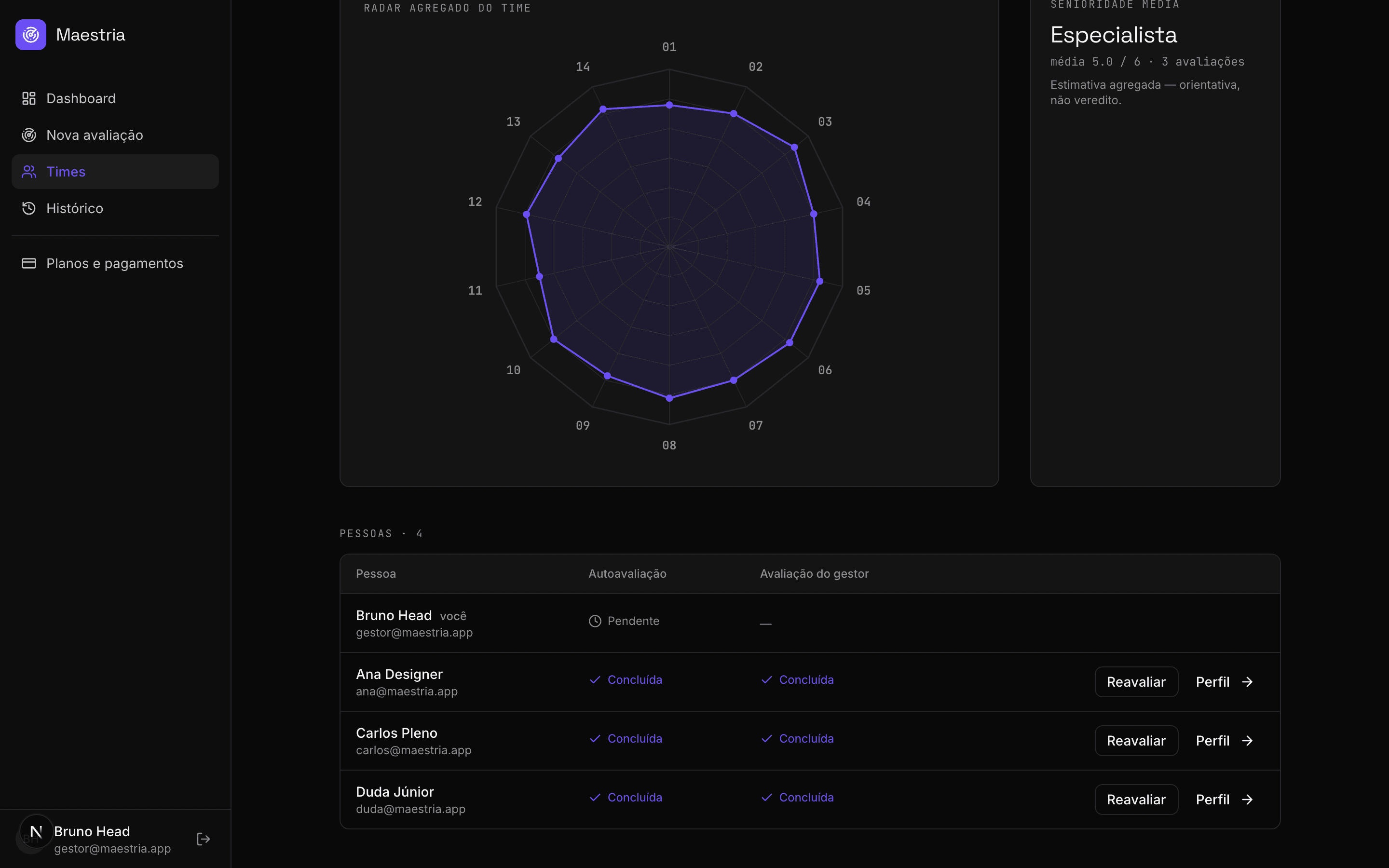Screen dimensions: 1389x868
Task: Click Reavaliar in Duda Júnior's row
Action: 1136,800
